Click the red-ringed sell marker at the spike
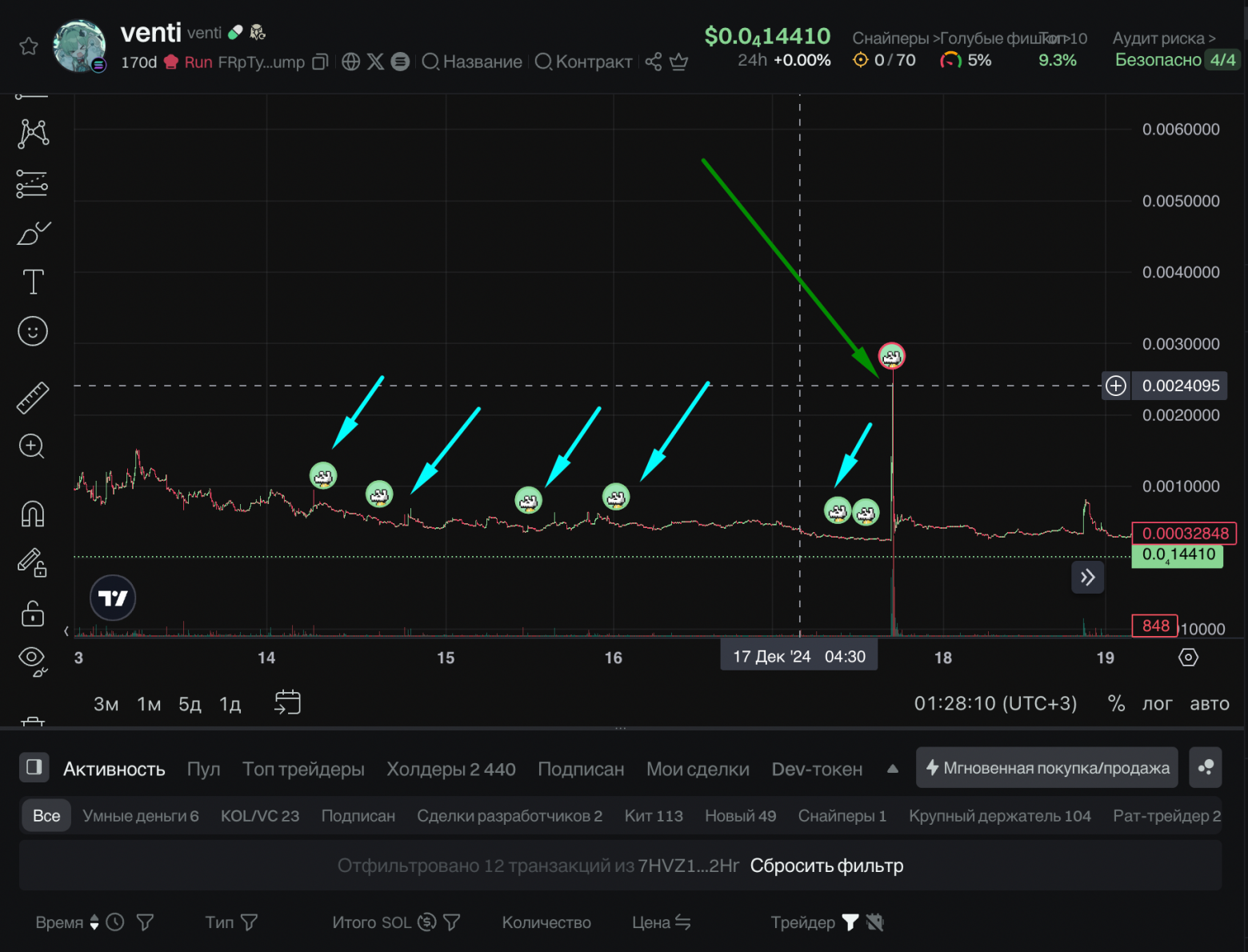 (891, 356)
